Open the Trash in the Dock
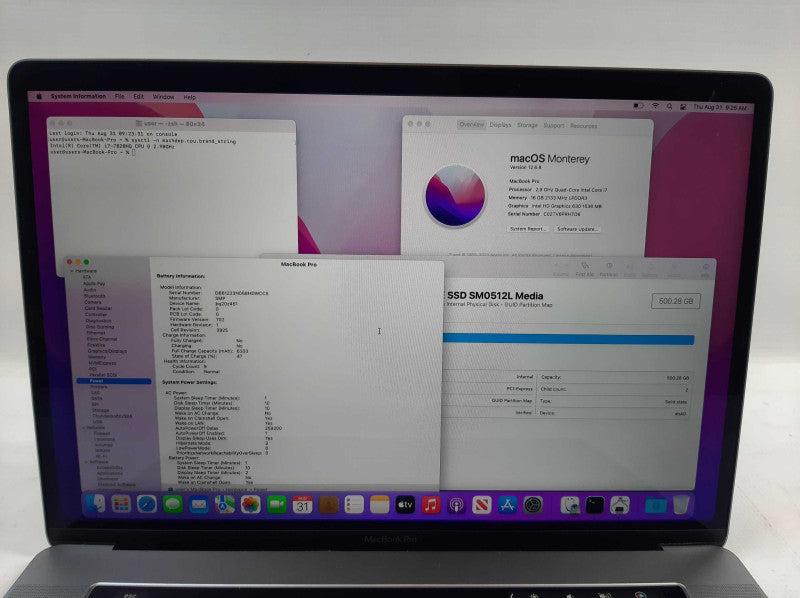Screen dimensions: 800x598 [x=681, y=505]
